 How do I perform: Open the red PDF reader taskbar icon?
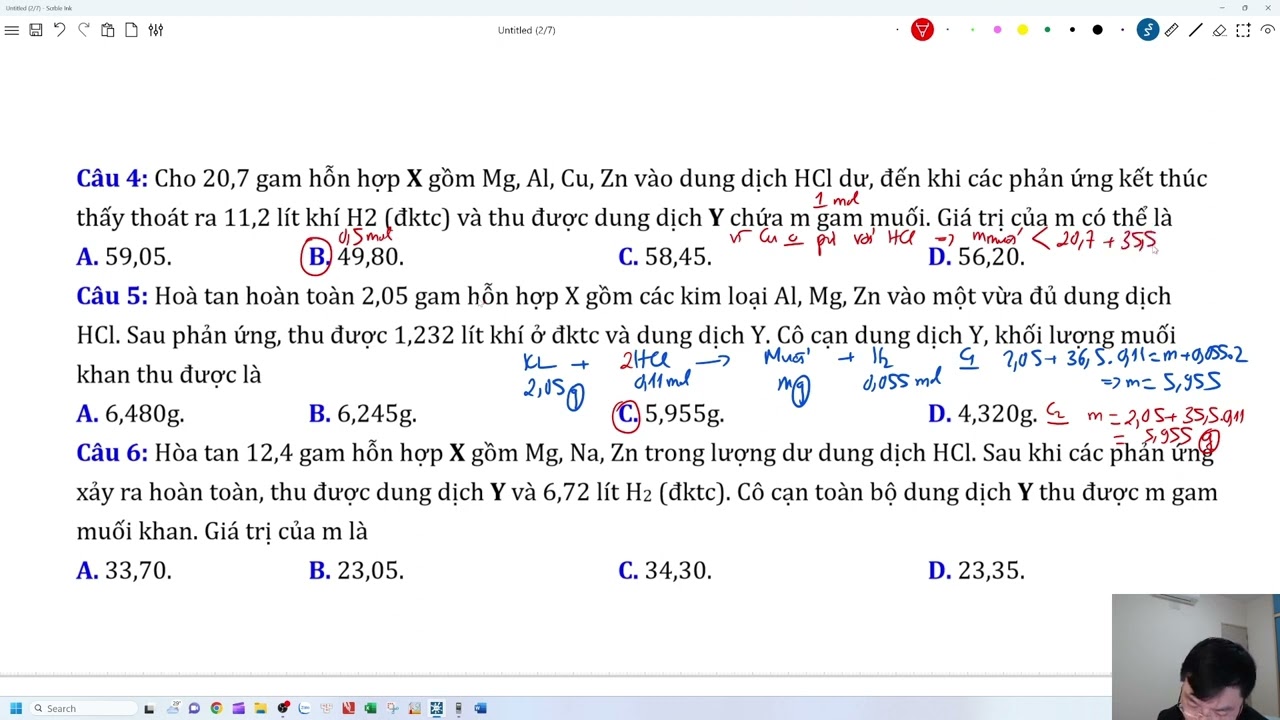pos(348,708)
